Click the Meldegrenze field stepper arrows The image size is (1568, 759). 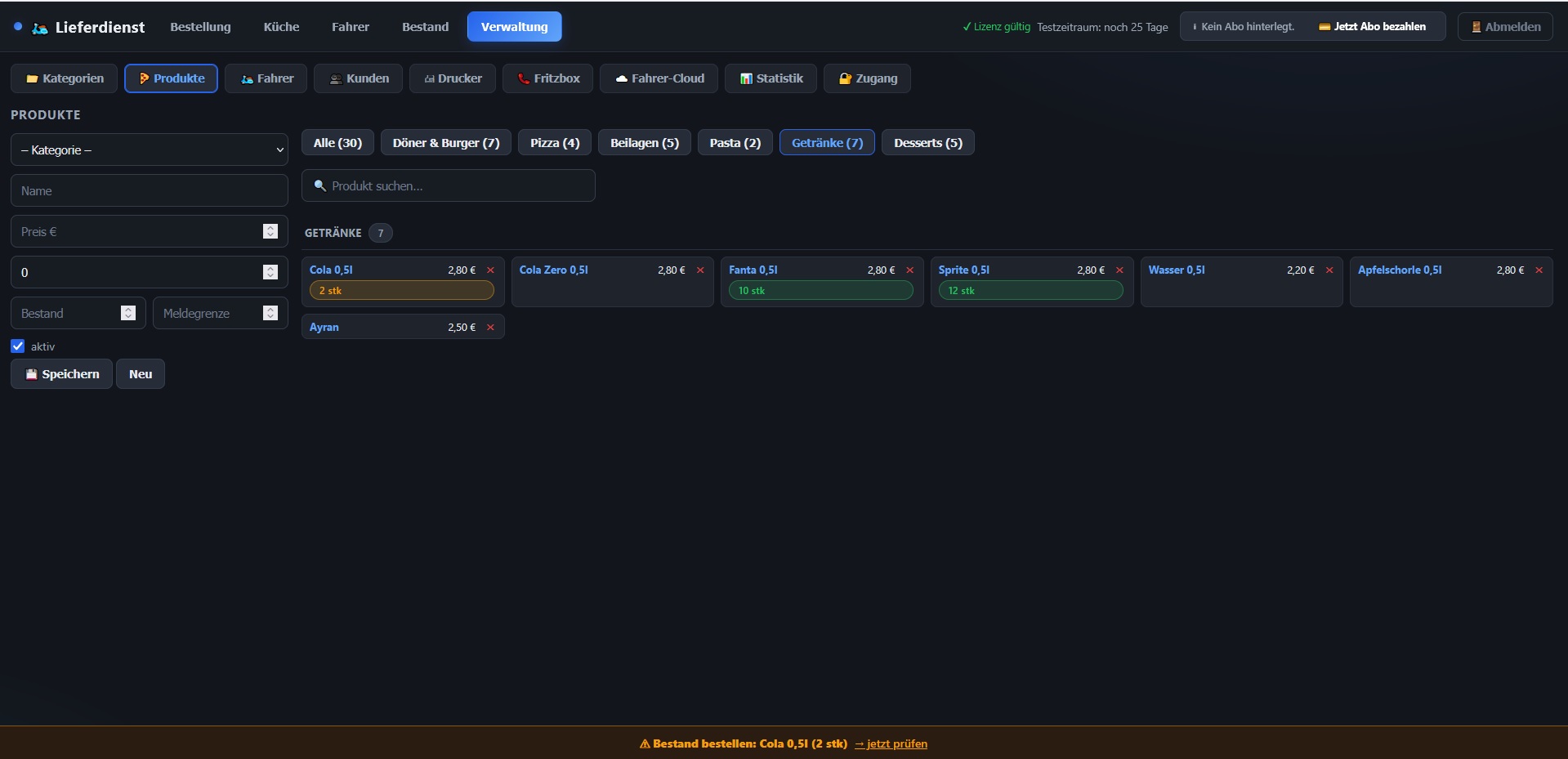[270, 313]
